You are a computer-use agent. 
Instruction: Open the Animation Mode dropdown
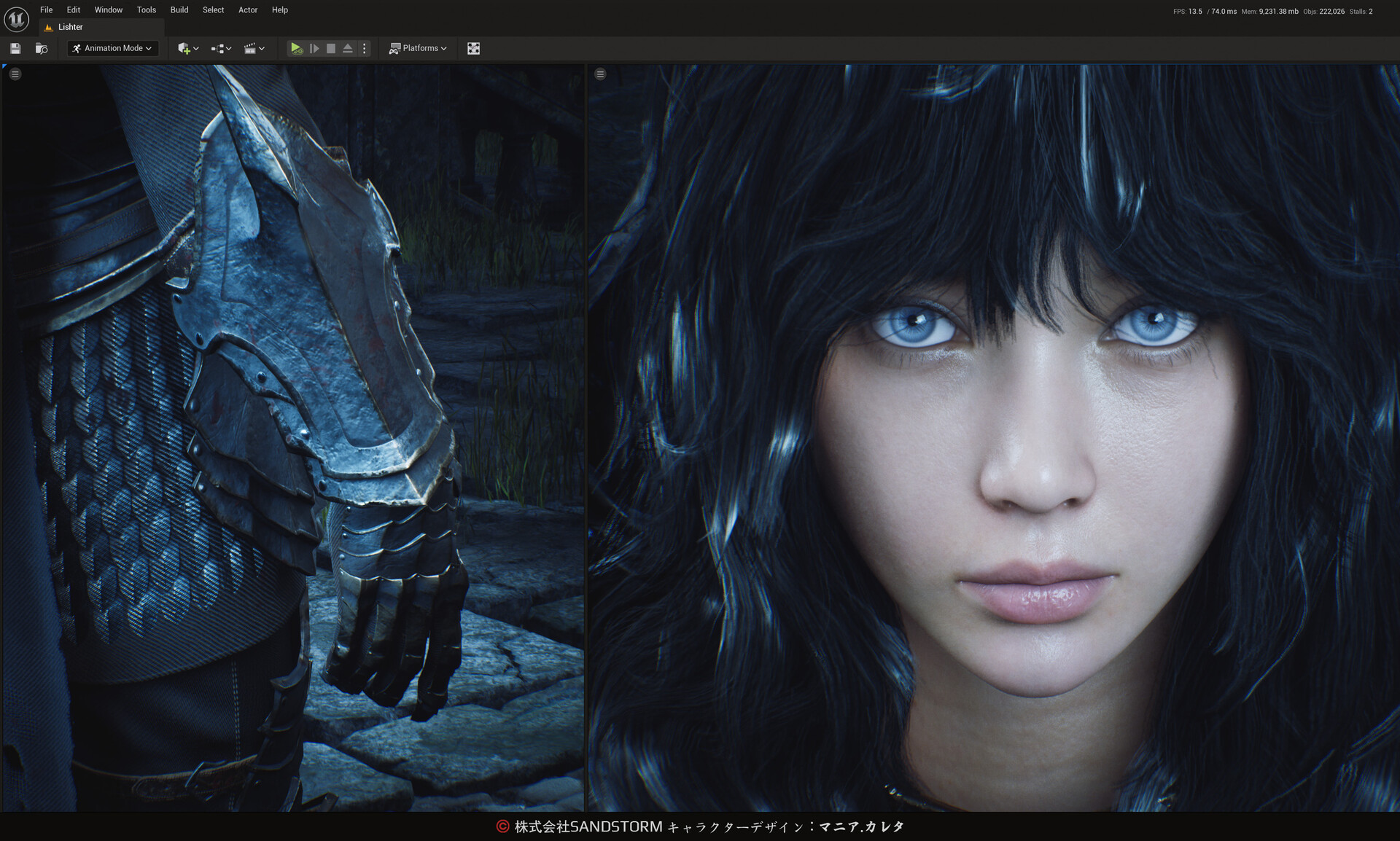click(113, 48)
